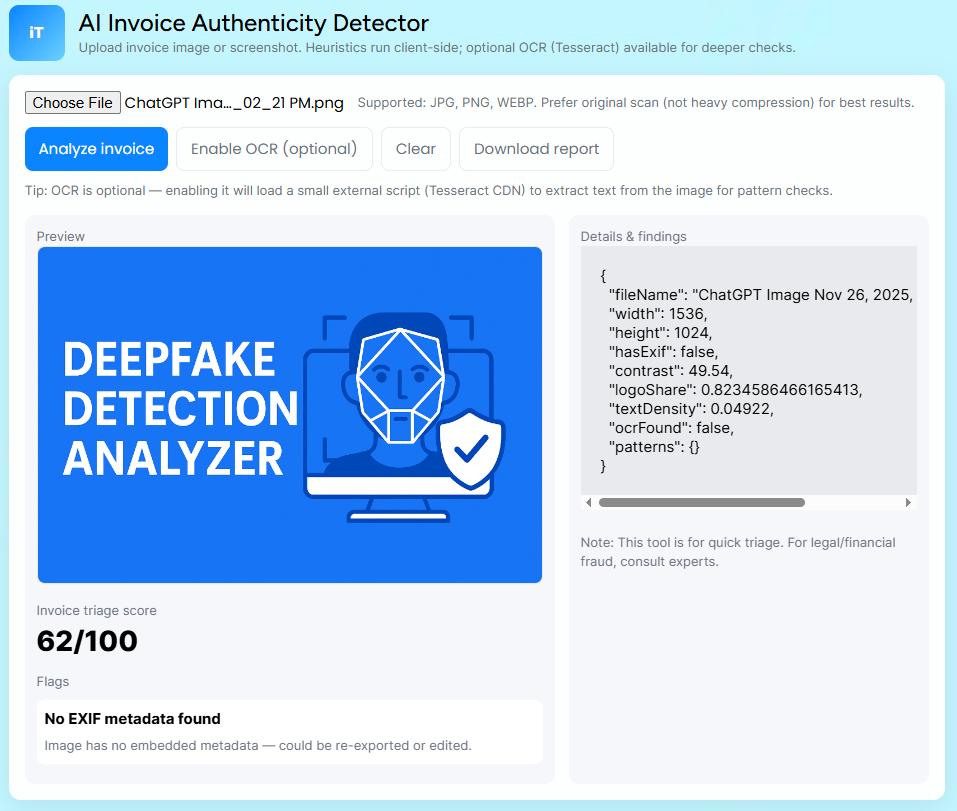Screen dimensions: 957x811
Task: Enable OCR for deeper pattern checks
Action: coord(273,148)
